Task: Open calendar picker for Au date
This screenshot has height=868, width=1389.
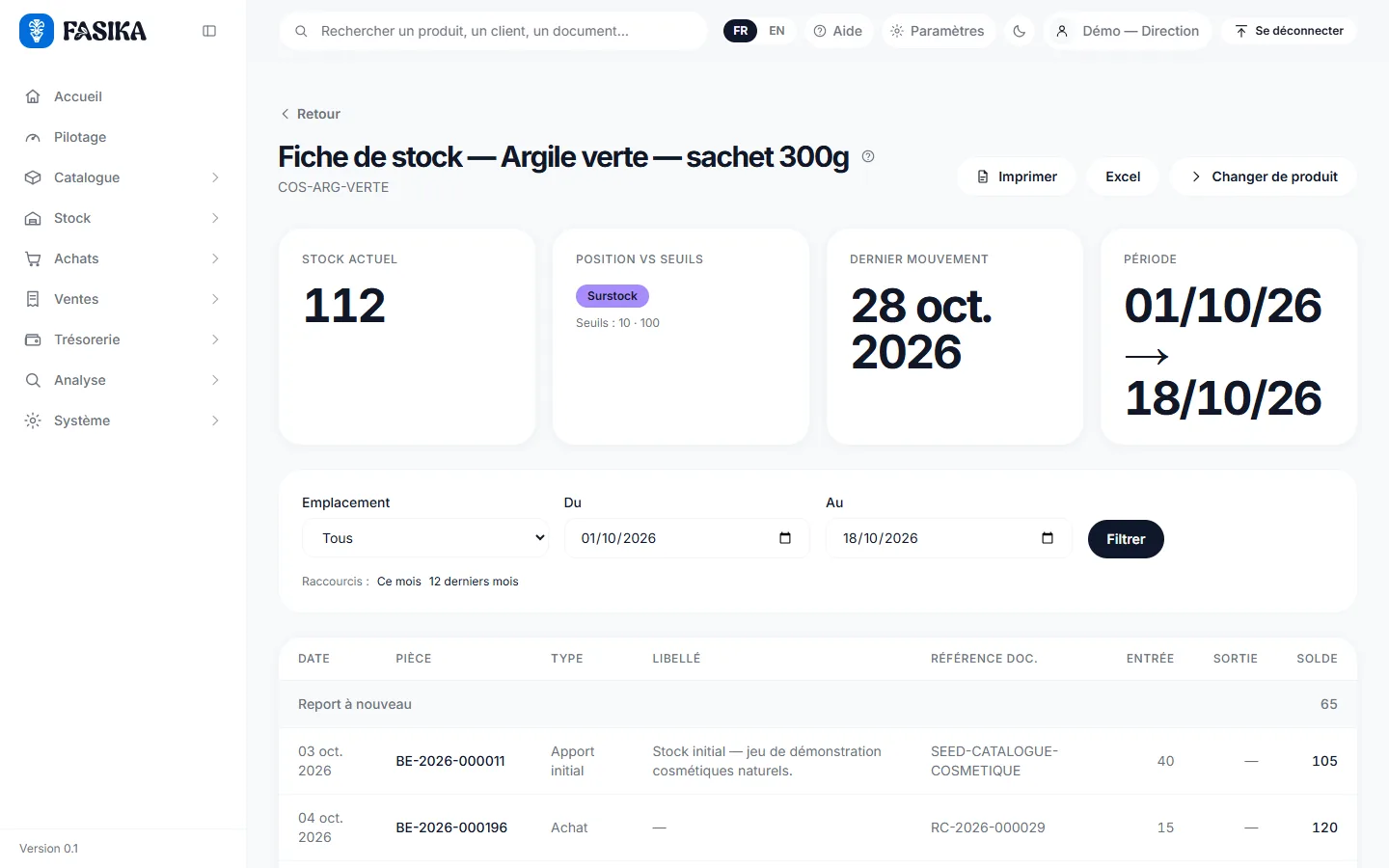Action: point(1048,538)
